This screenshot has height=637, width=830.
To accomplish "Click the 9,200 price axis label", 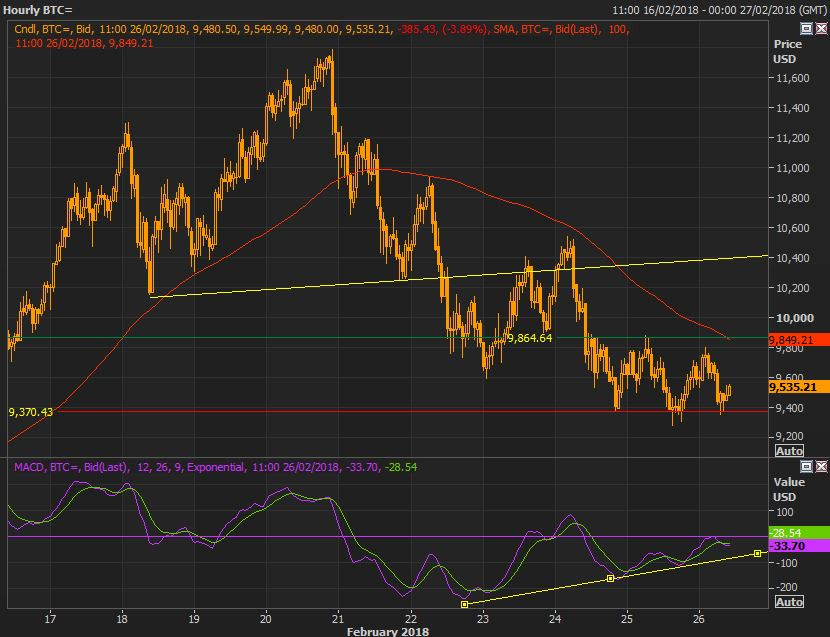I will point(789,436).
